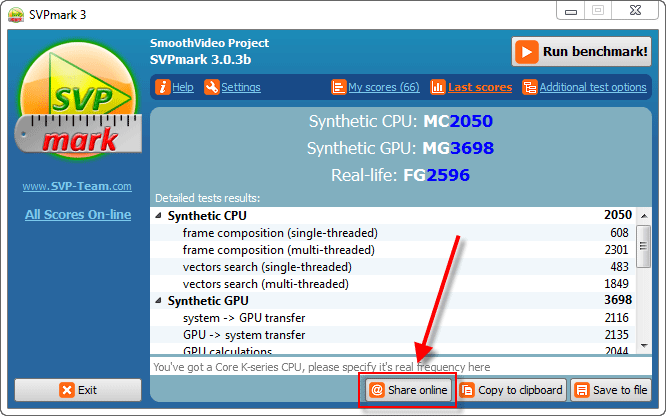The image size is (666, 416).
Task: Click the My scores list icon
Action: point(338,87)
